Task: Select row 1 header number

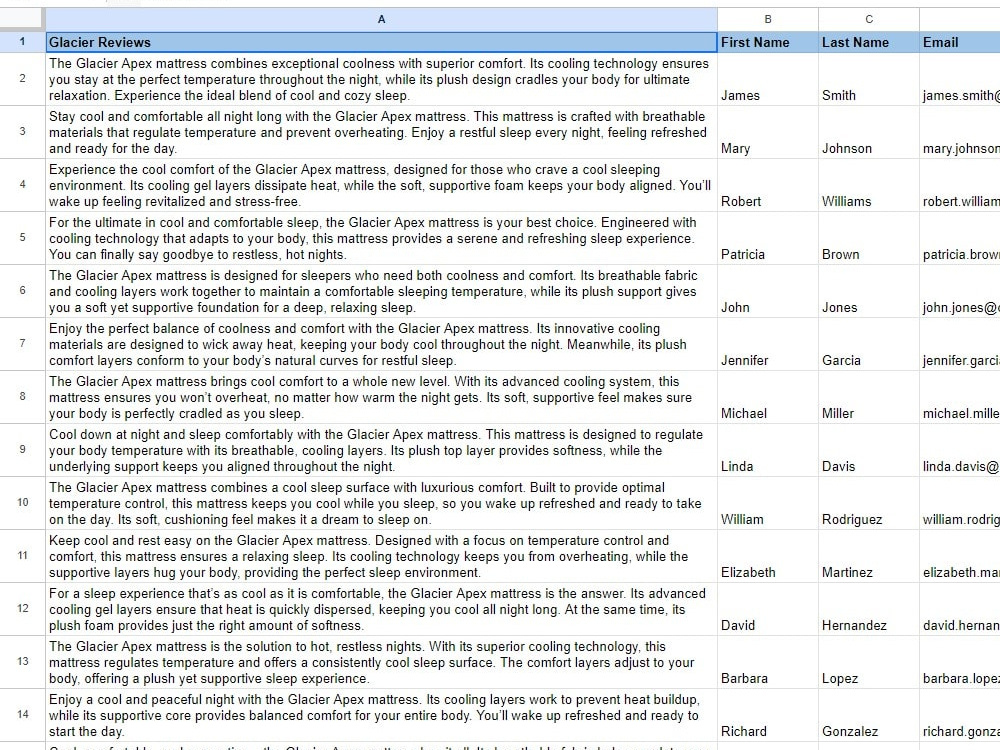Action: [22, 42]
